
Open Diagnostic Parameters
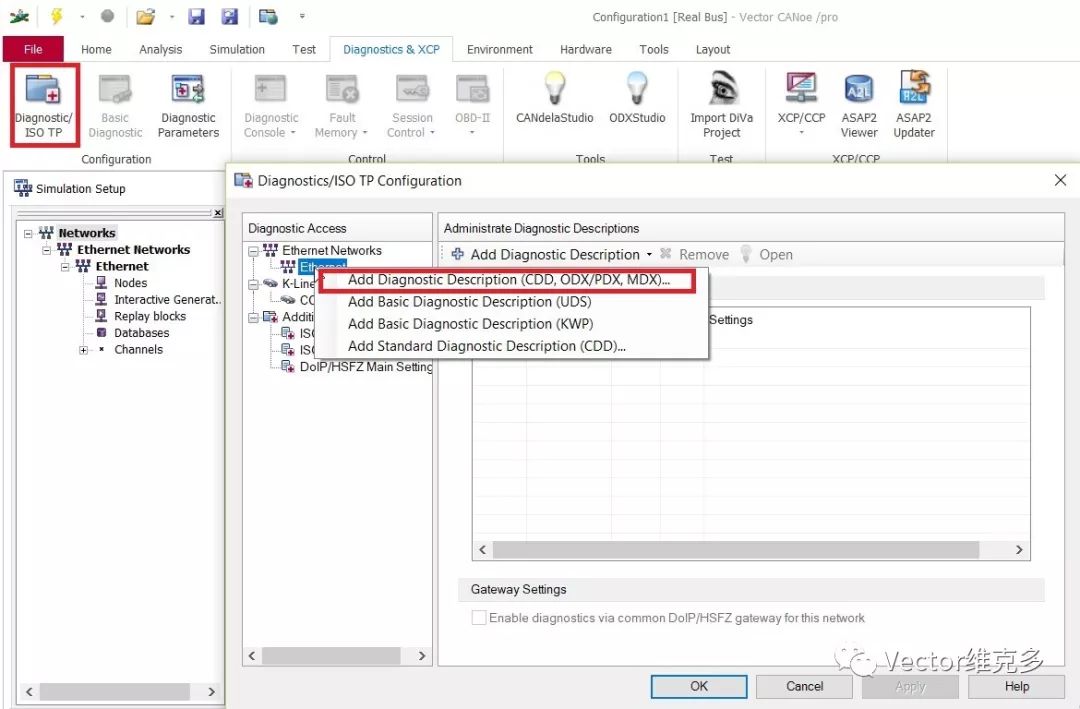[x=188, y=105]
